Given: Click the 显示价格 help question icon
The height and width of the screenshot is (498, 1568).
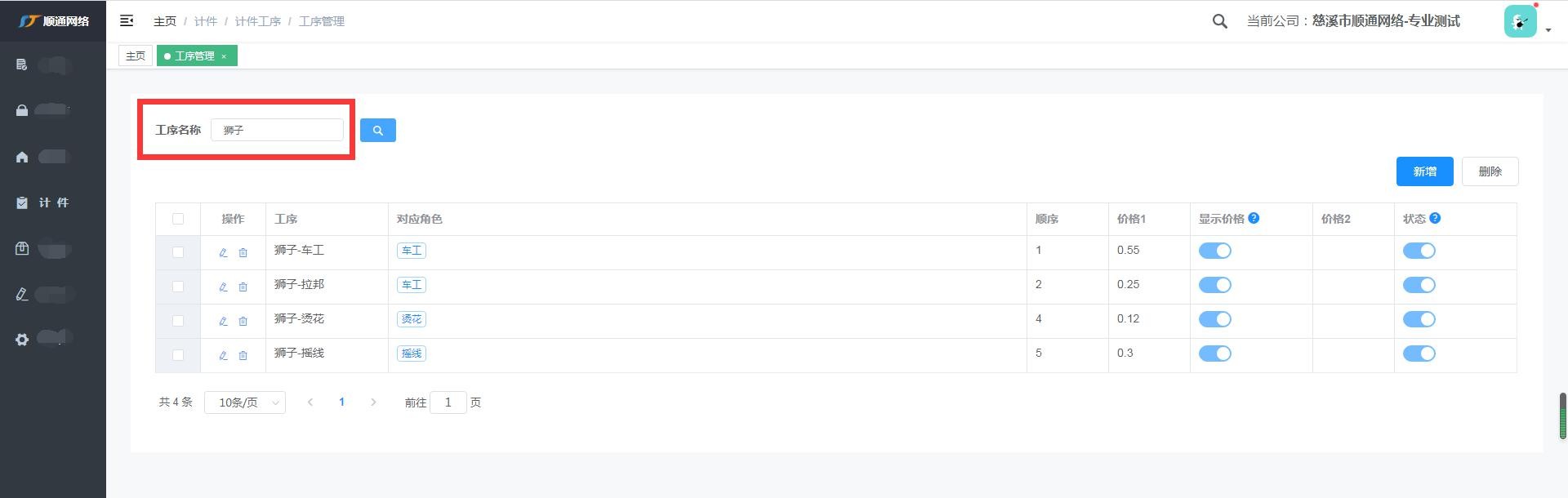Looking at the screenshot, I should [x=1254, y=218].
